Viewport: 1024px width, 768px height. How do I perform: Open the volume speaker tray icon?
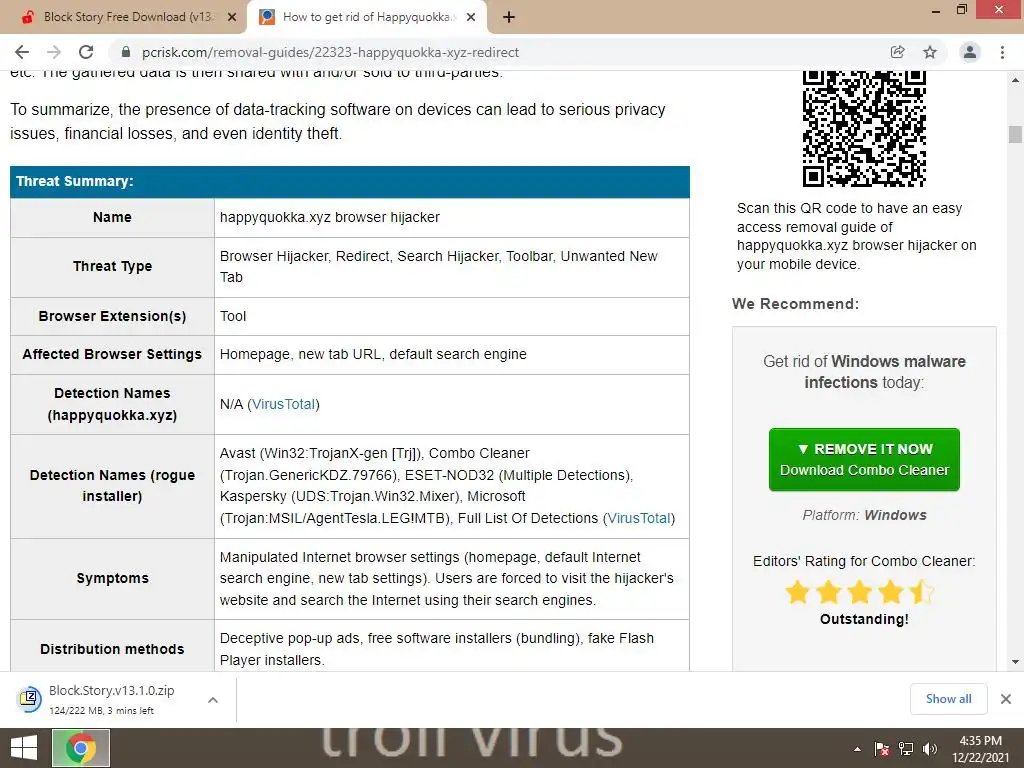930,749
